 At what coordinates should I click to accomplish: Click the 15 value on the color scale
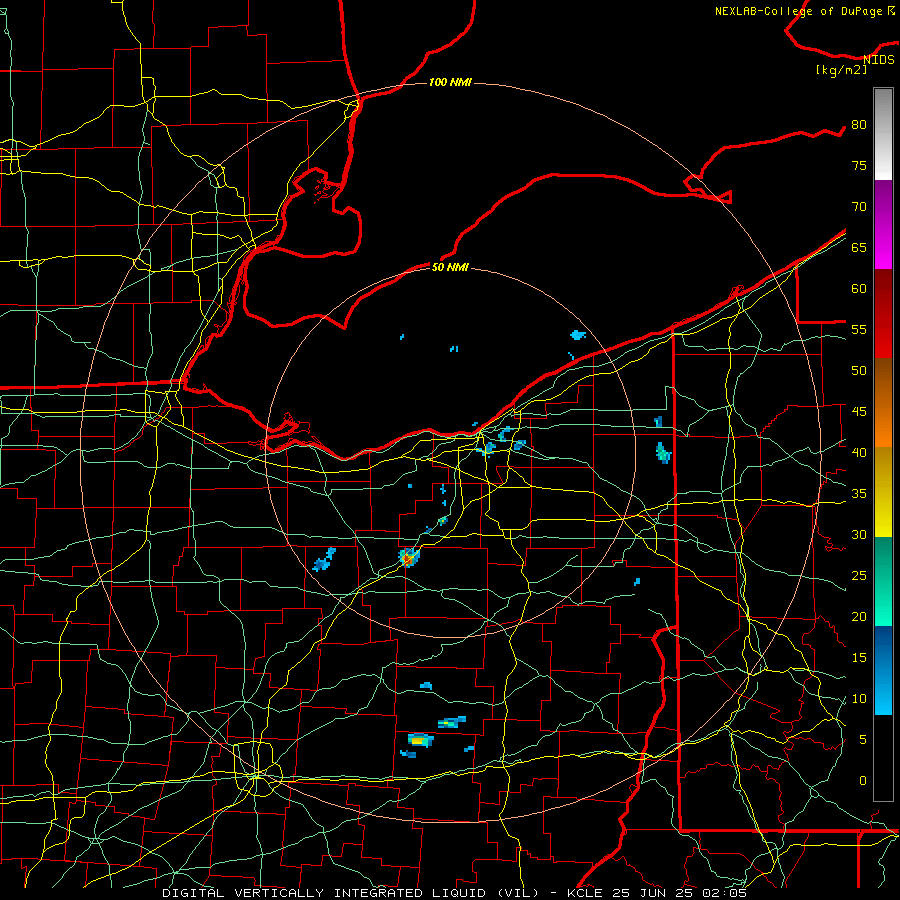coord(859,657)
